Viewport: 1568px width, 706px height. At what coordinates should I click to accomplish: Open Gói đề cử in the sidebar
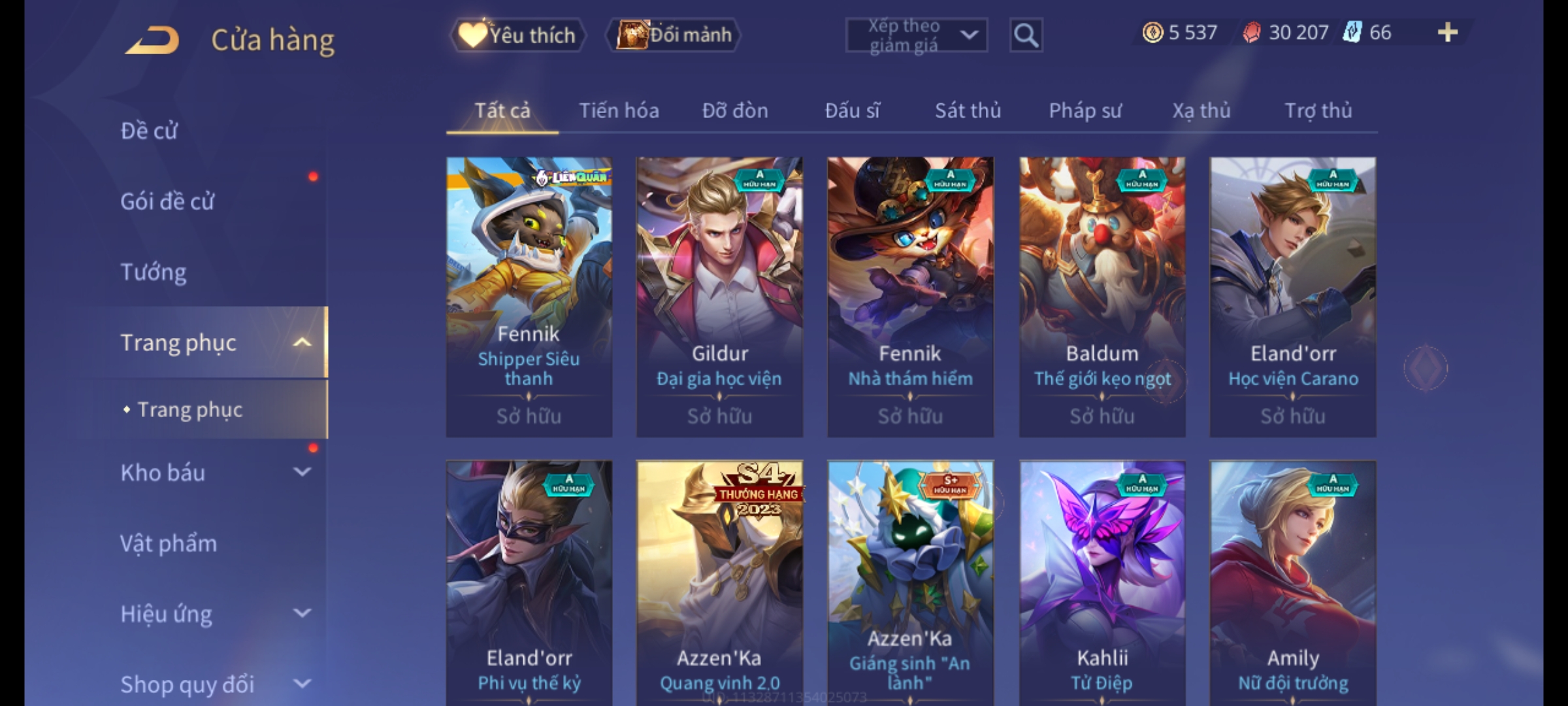point(167,201)
